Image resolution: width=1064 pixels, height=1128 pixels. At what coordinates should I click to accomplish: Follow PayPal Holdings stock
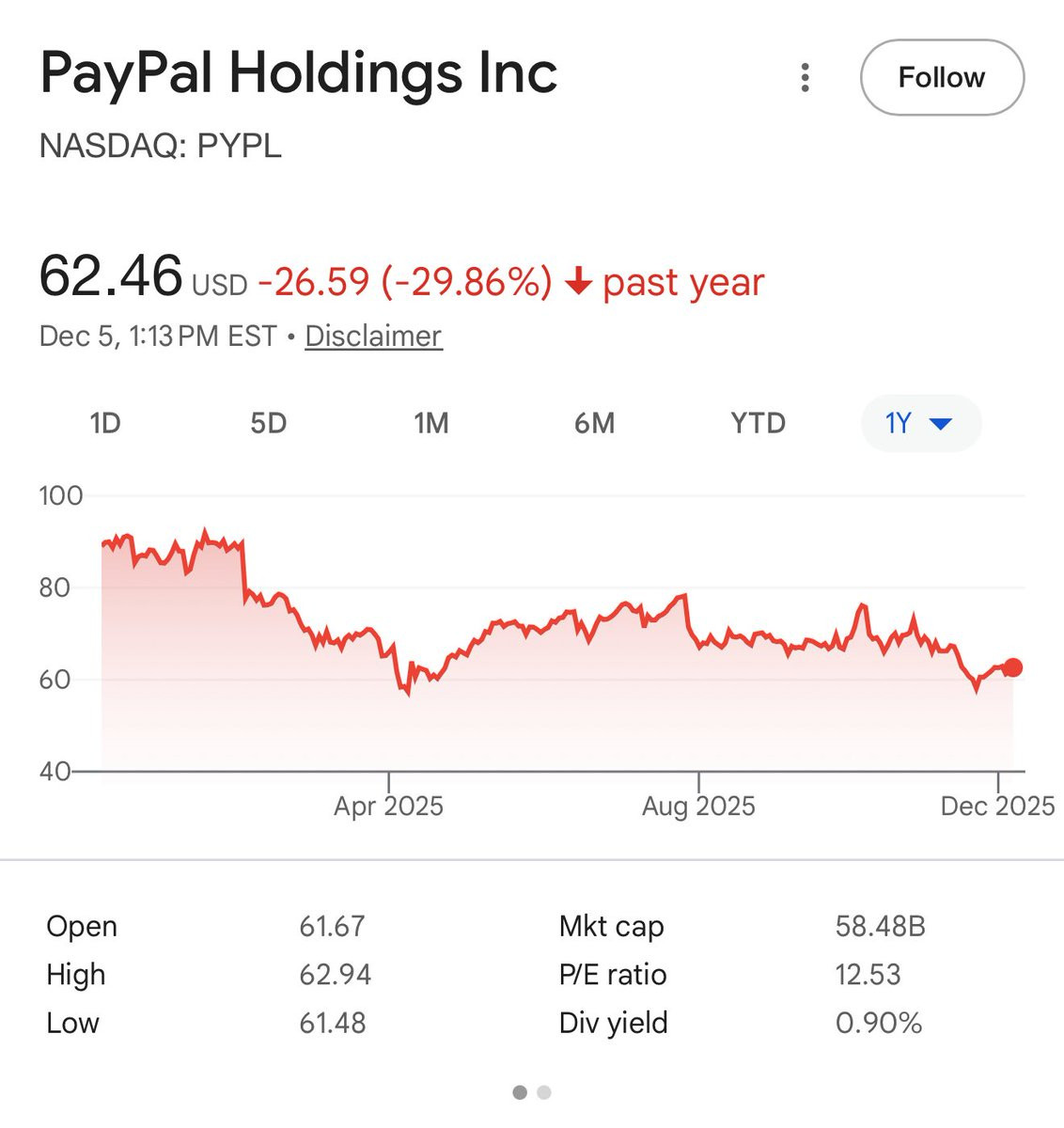coord(942,77)
